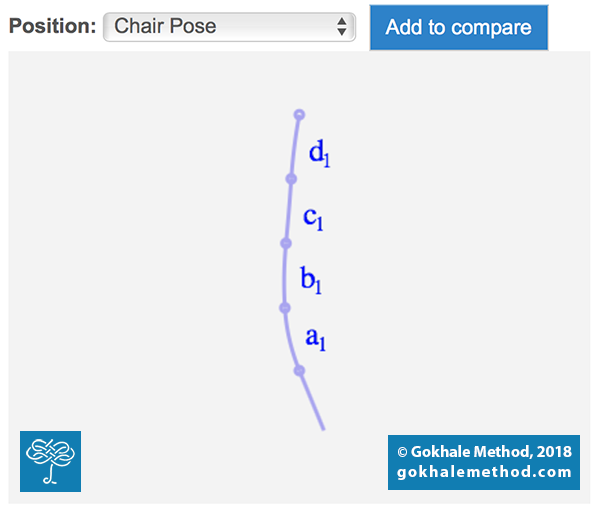This screenshot has height=507, width=600.
Task: Click the bottom tail of the spine line
Action: (x=312, y=401)
